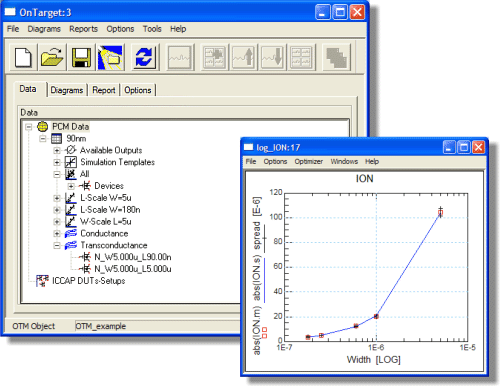Select the N_W5.000u_L5.000u tree item
This screenshot has height=387, width=501.
(x=133, y=269)
